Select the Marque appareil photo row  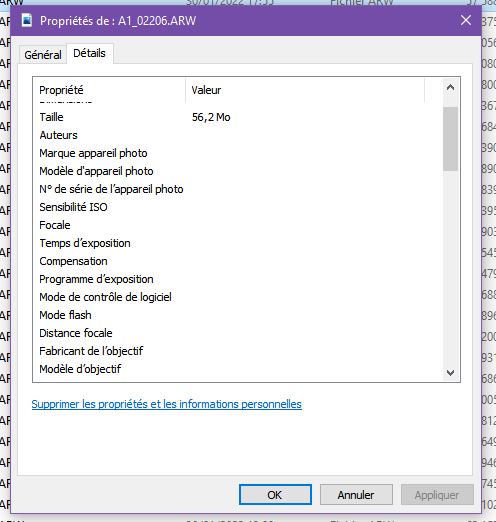pyautogui.click(x=238, y=153)
